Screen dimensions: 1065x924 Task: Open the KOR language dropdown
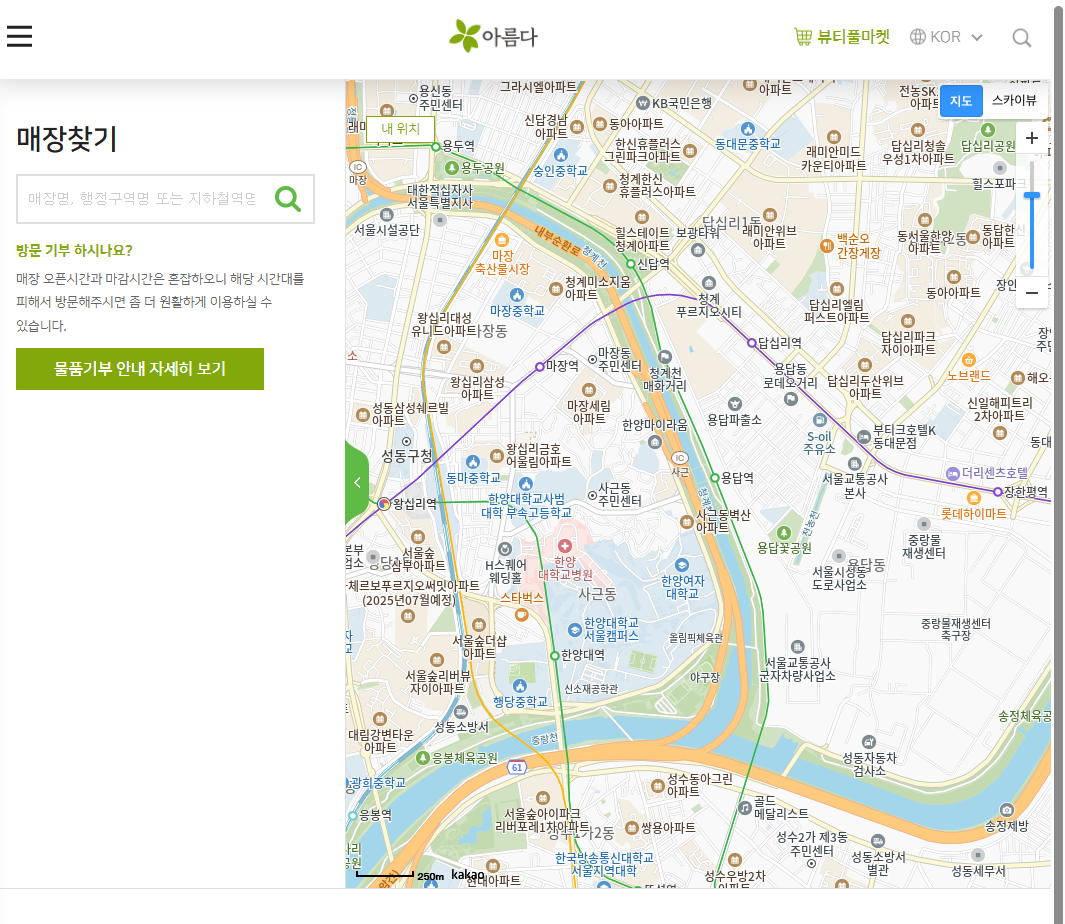click(x=944, y=36)
